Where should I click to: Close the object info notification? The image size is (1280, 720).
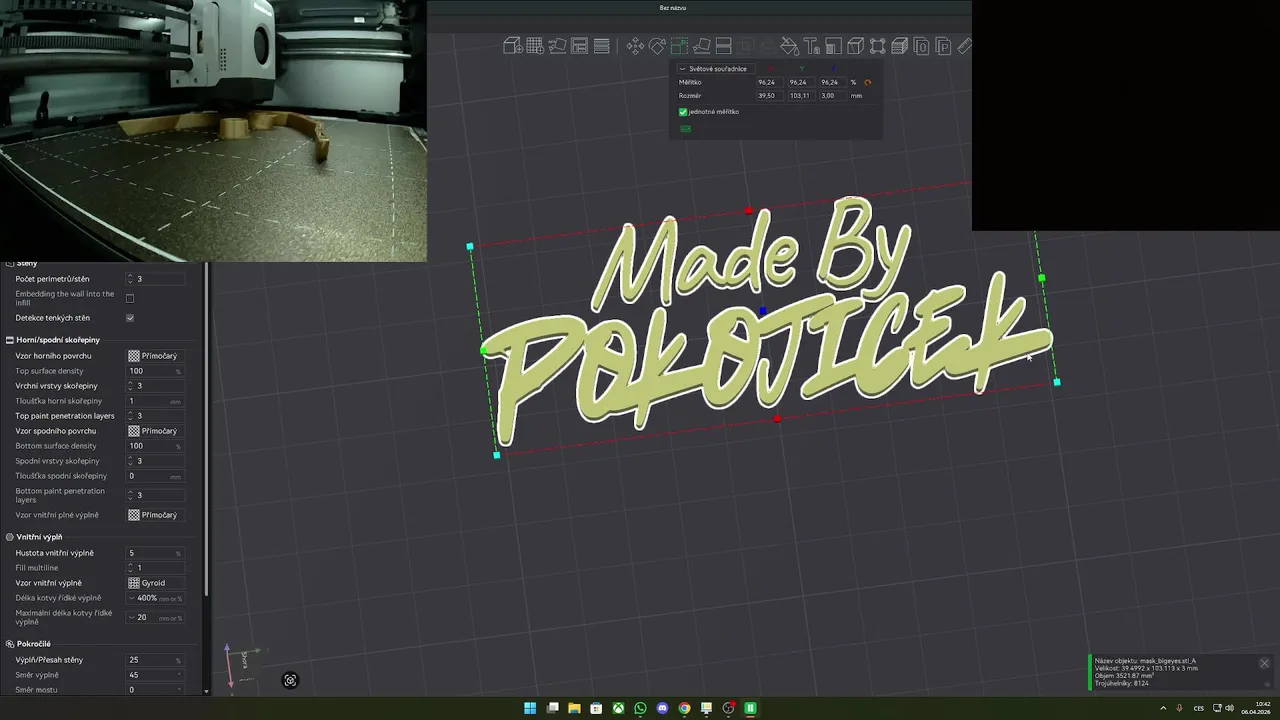1264,663
